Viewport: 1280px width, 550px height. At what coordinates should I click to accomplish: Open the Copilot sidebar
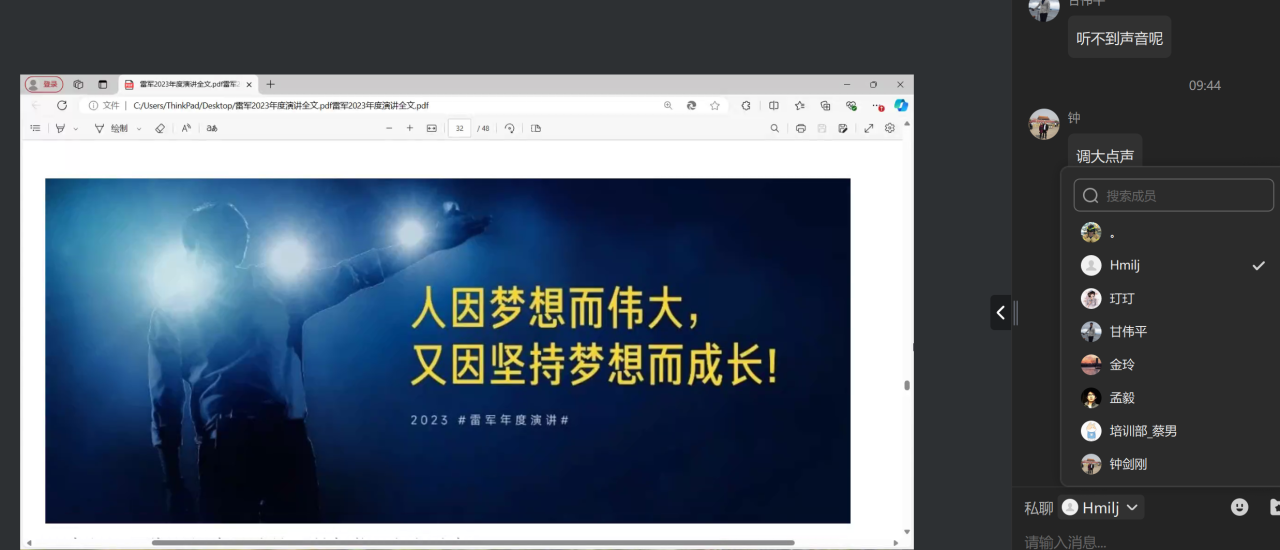click(901, 105)
